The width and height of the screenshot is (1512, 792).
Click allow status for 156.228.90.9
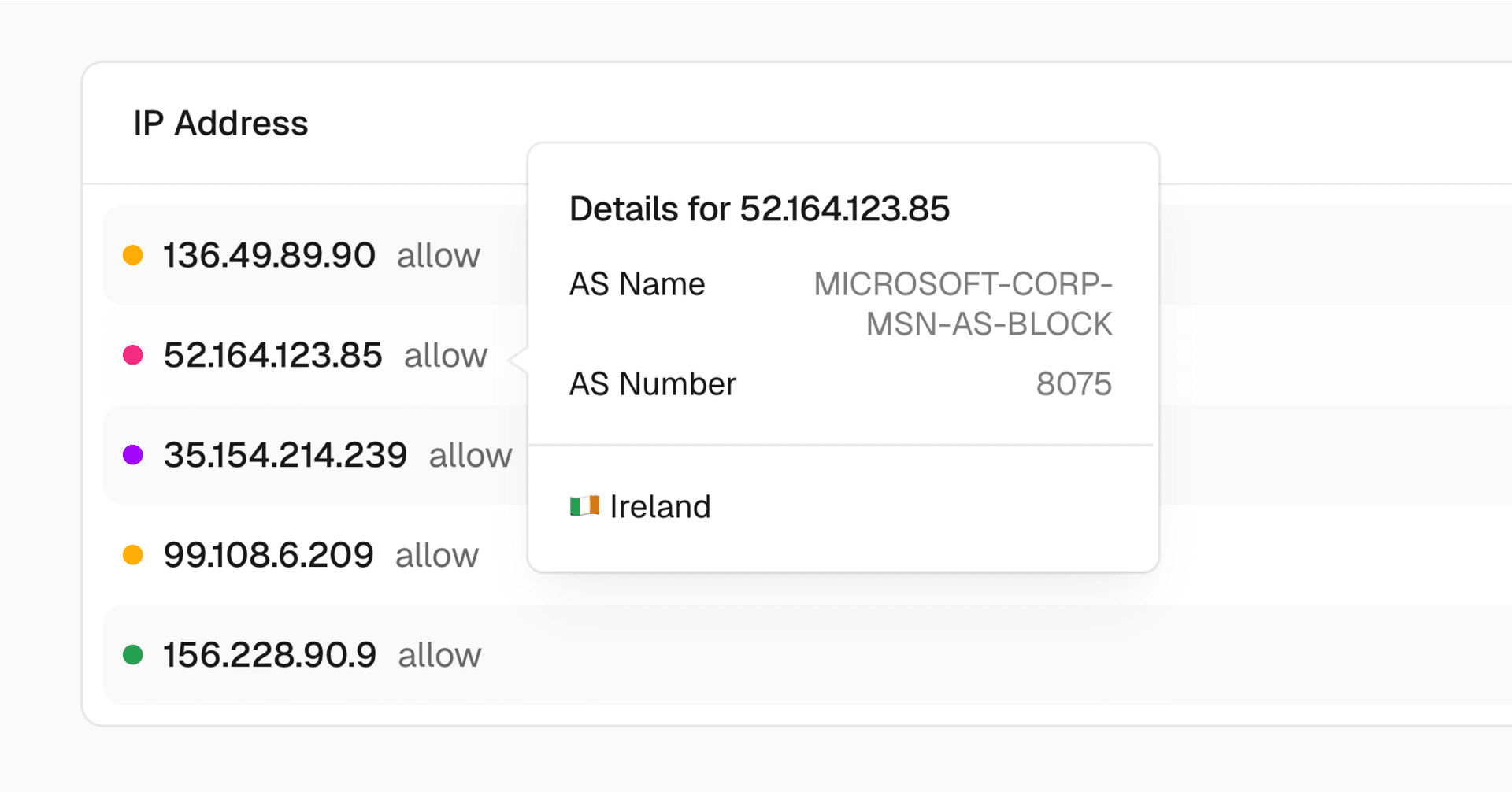click(439, 657)
